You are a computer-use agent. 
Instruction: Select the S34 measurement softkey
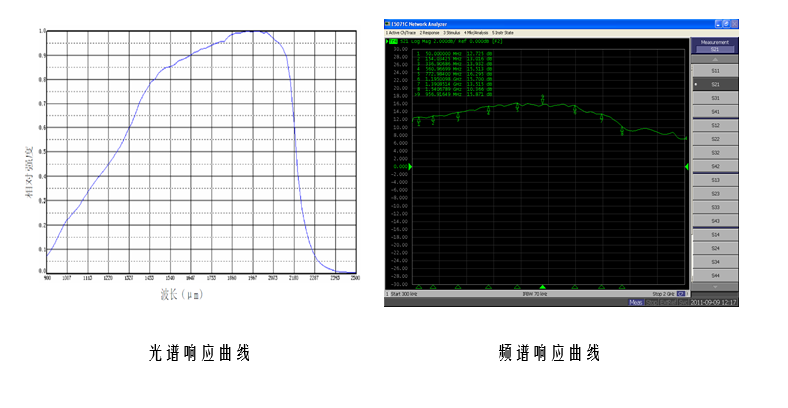715,262
